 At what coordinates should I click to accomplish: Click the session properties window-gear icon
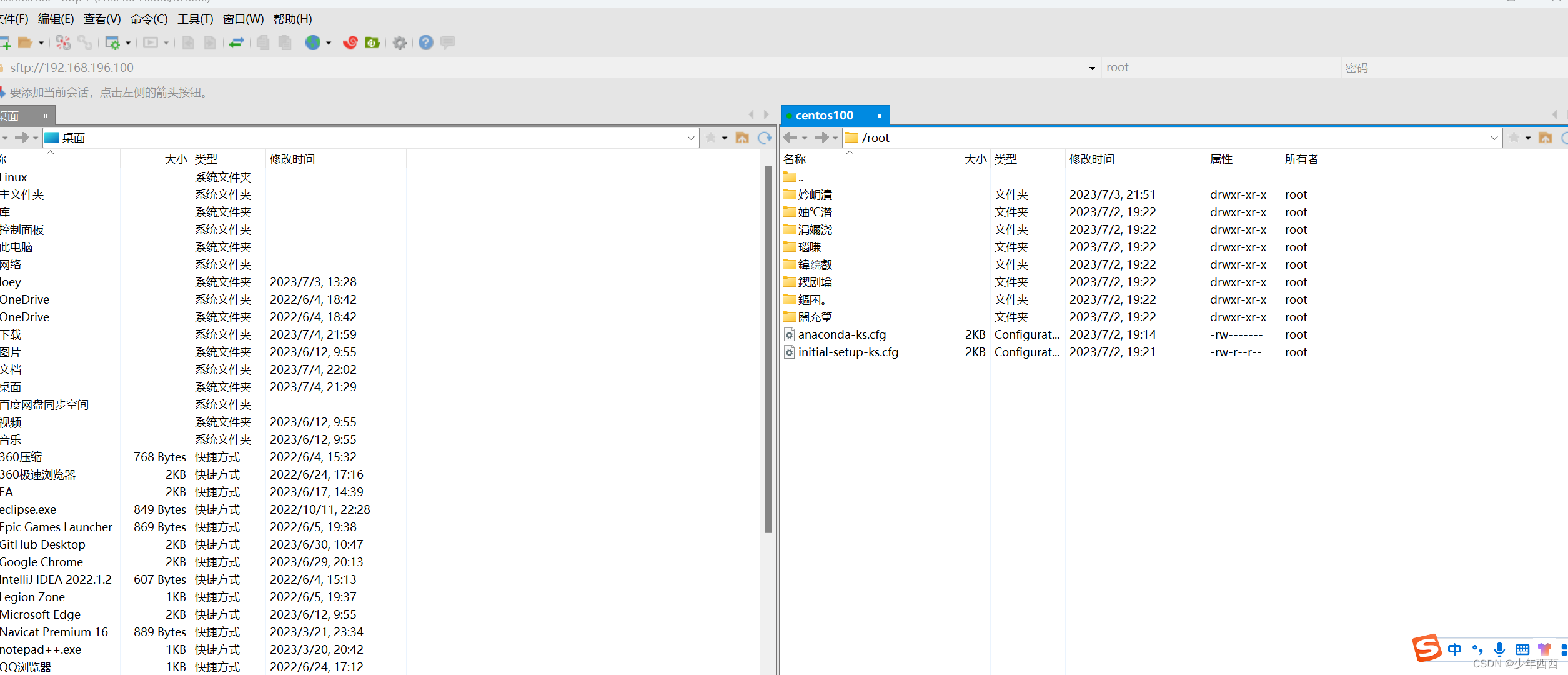click(x=112, y=42)
